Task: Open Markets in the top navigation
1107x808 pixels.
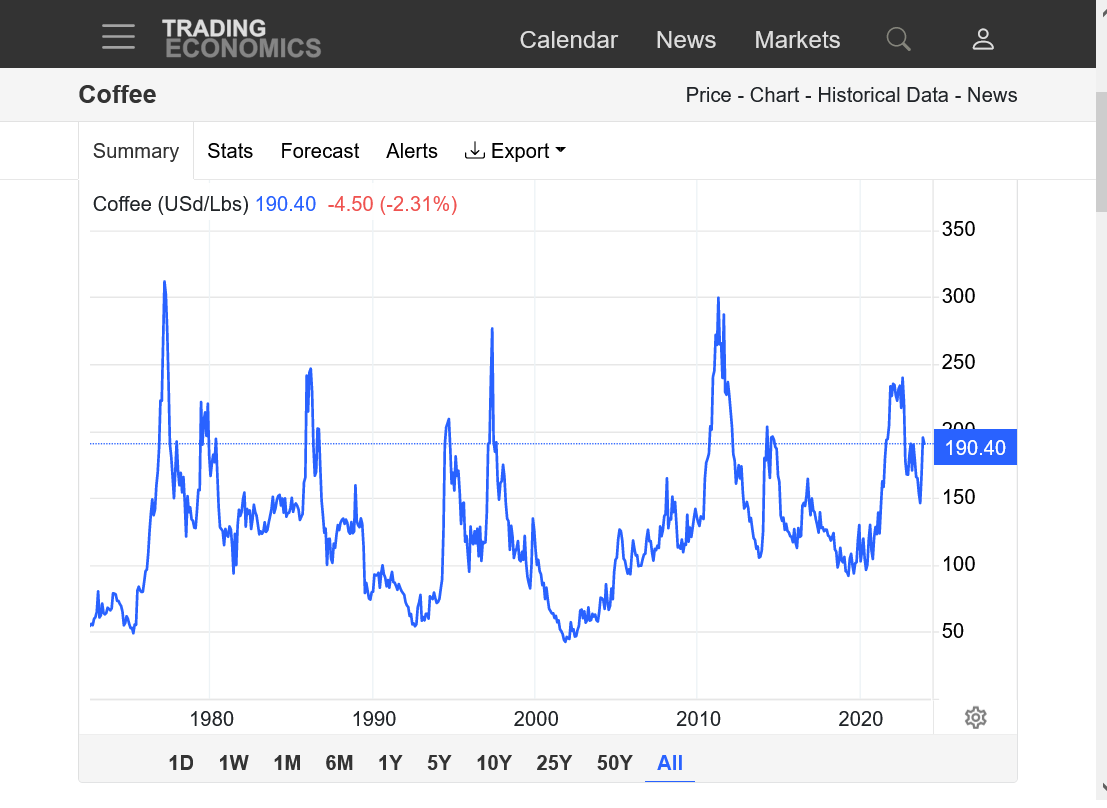Action: coord(797,40)
